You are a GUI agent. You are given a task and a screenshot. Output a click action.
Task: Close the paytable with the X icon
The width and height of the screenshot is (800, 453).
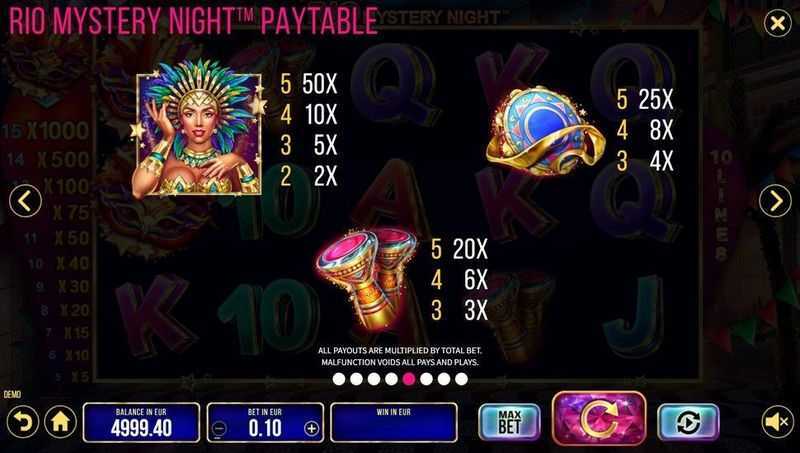click(x=778, y=23)
